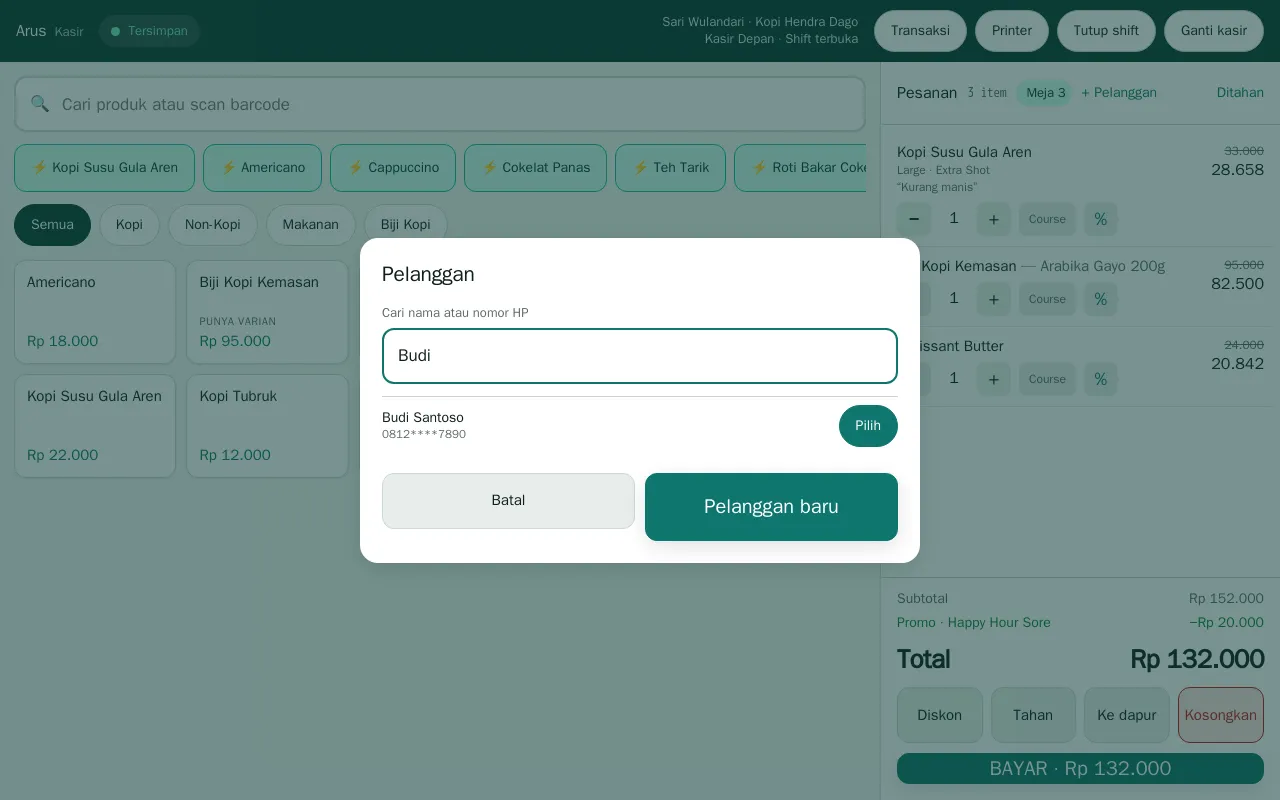Decrease quantity of Kopi Susu Gula Aren
The image size is (1280, 800).
tap(914, 219)
